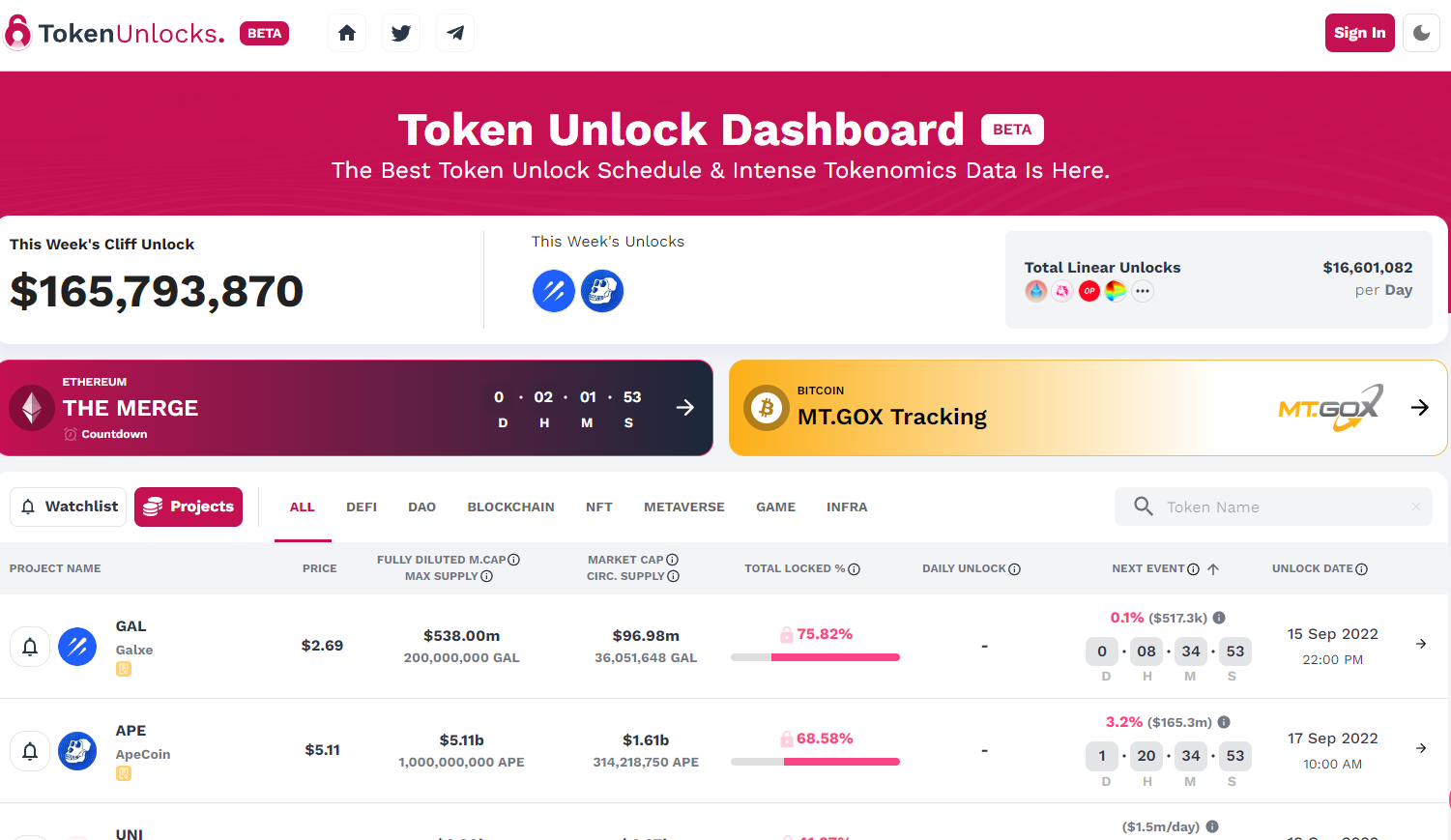1451x840 pixels.
Task: Open the OP token icon under Total Linear Unlocks
Action: [1088, 290]
